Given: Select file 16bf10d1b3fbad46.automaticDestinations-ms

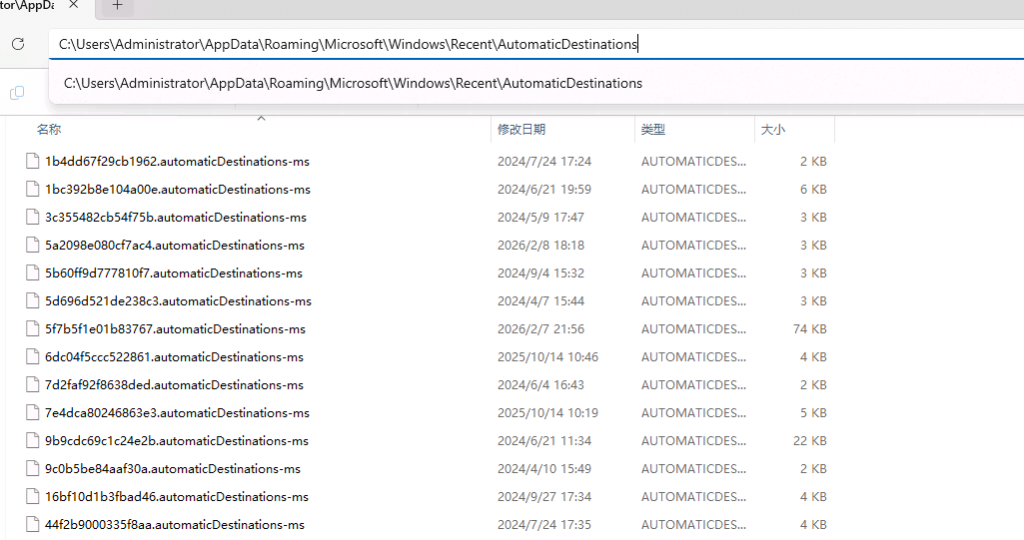Looking at the screenshot, I should point(177,497).
